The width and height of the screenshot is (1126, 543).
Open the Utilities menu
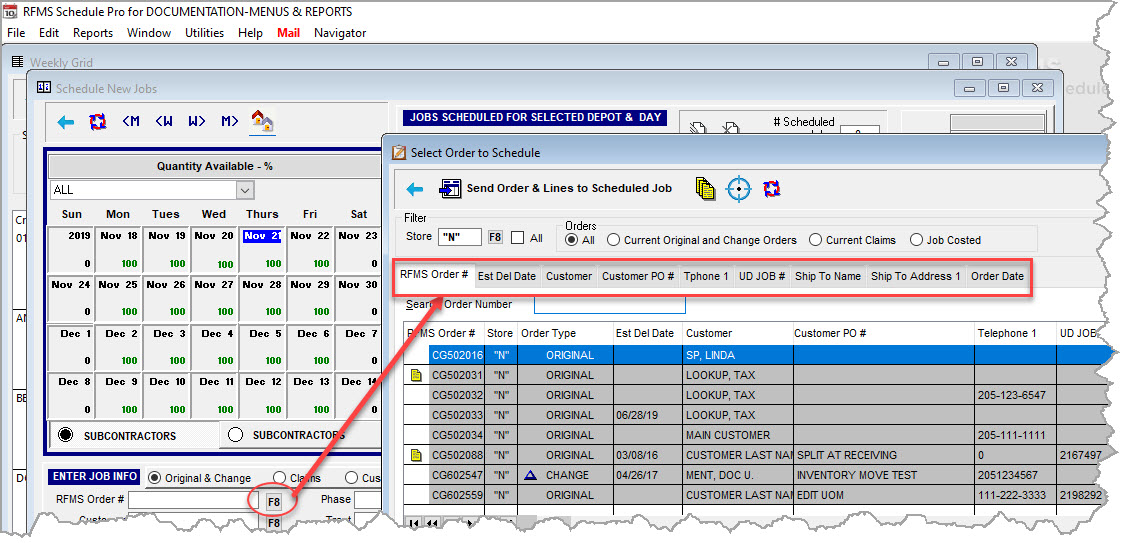coord(205,33)
